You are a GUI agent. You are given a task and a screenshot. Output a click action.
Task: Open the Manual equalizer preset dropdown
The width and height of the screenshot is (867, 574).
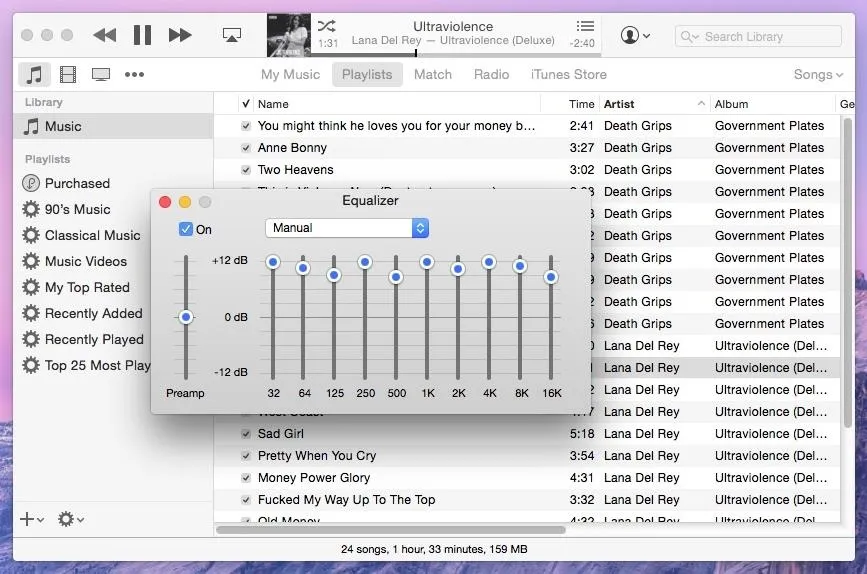tap(347, 228)
